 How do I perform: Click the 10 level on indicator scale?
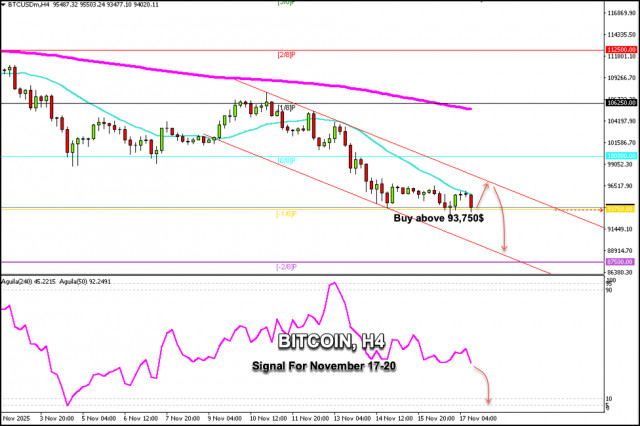(609, 399)
